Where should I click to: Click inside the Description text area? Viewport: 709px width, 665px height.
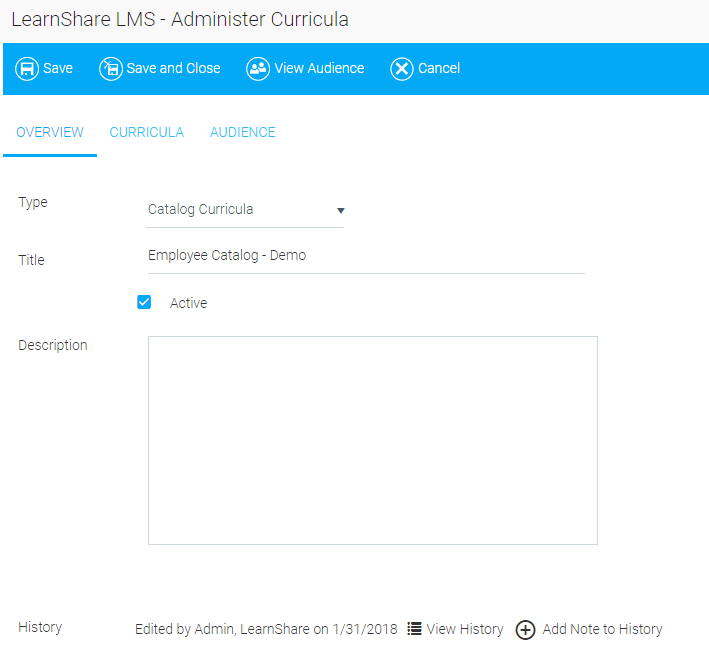[x=373, y=440]
